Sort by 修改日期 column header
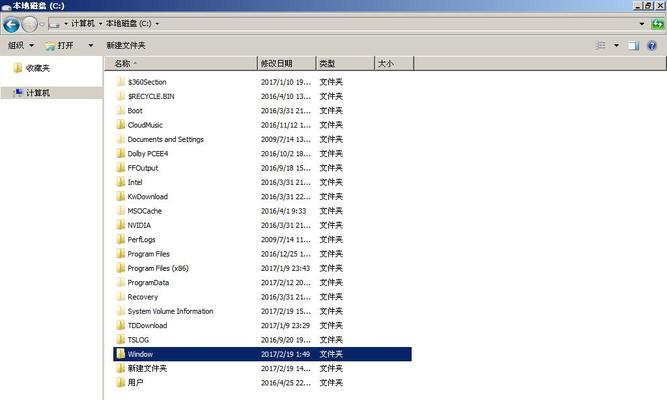The width and height of the screenshot is (667, 400). click(x=287, y=63)
